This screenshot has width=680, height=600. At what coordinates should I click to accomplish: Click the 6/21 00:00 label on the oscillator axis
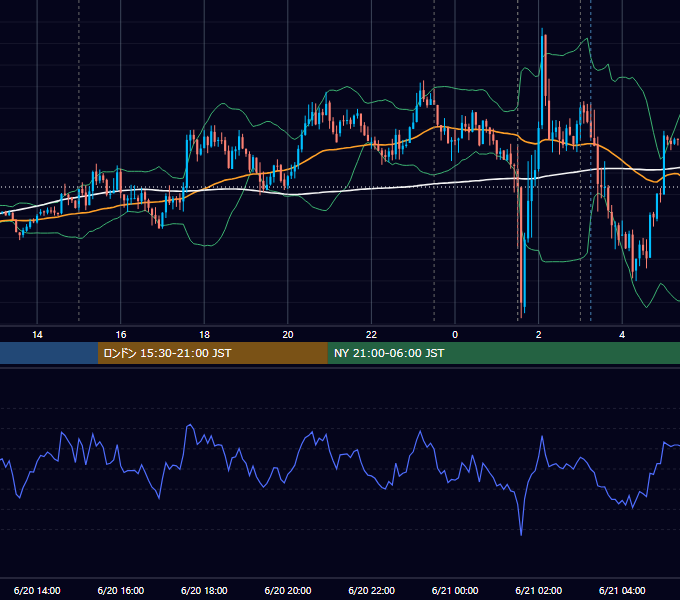pos(455,590)
